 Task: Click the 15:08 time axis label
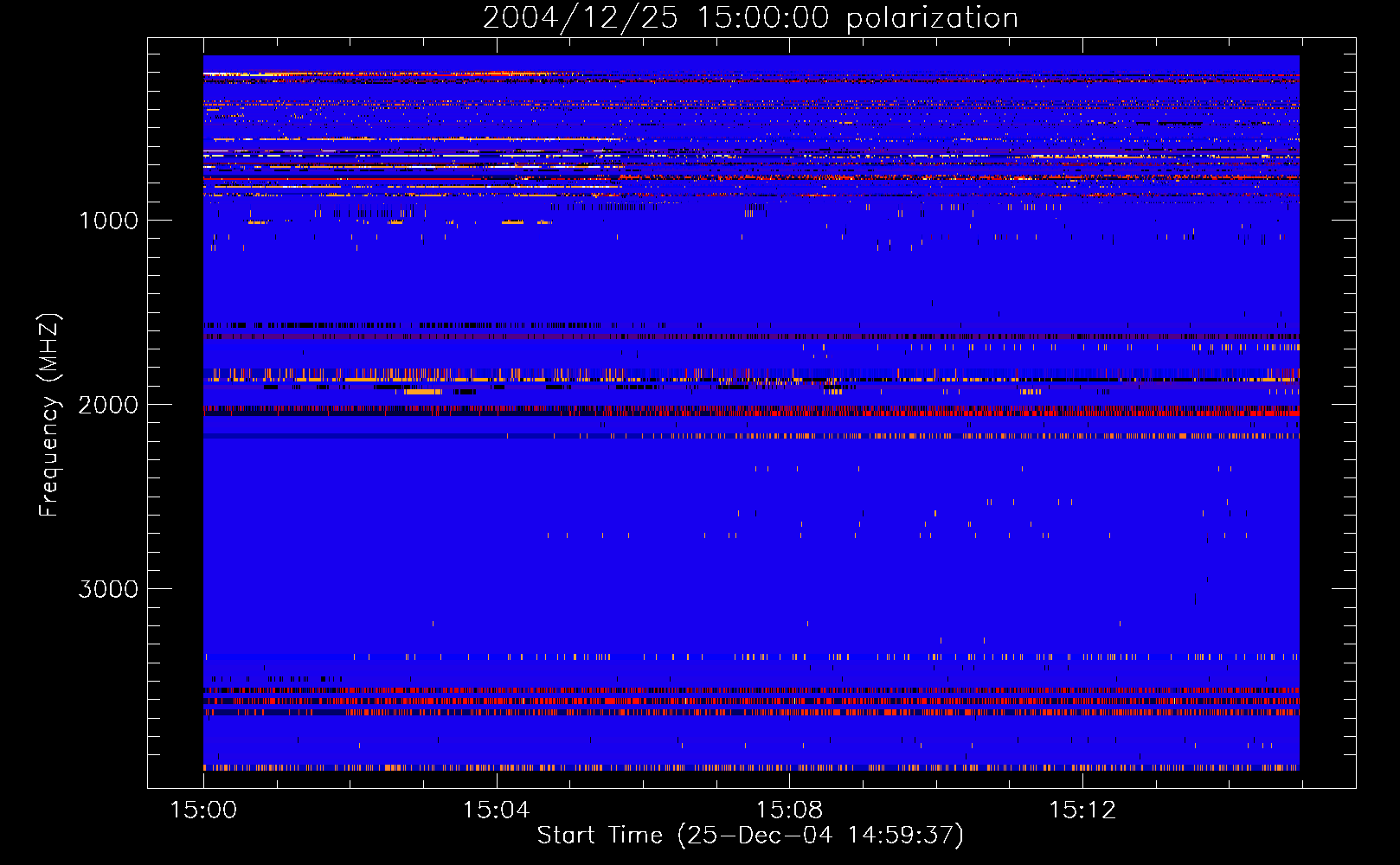[x=789, y=810]
